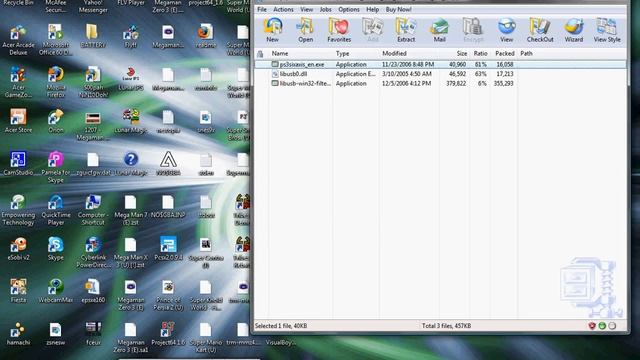Click the Mail toolbar icon
The width and height of the screenshot is (640, 360).
point(439,30)
